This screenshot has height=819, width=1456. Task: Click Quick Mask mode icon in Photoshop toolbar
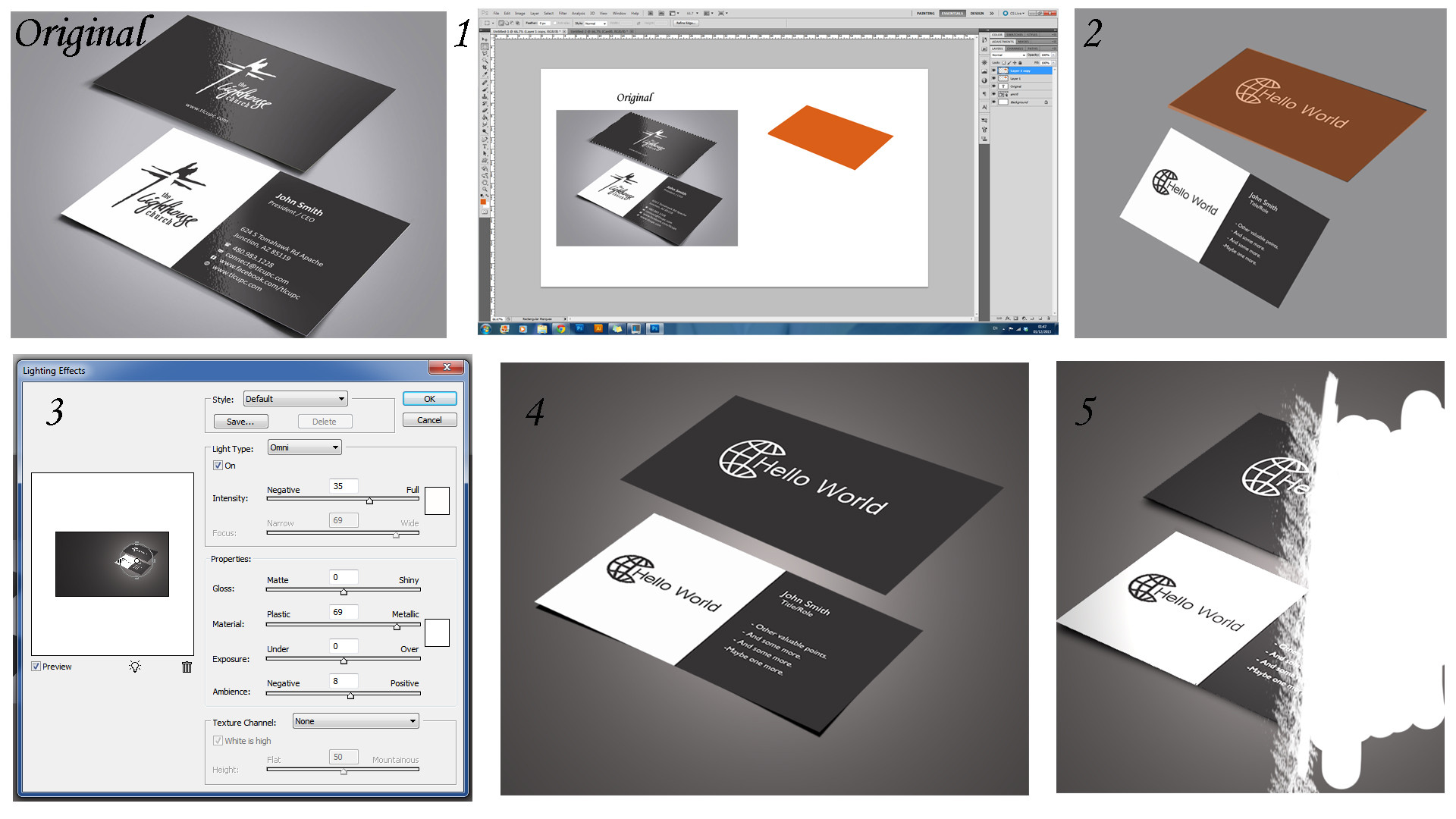[485, 212]
